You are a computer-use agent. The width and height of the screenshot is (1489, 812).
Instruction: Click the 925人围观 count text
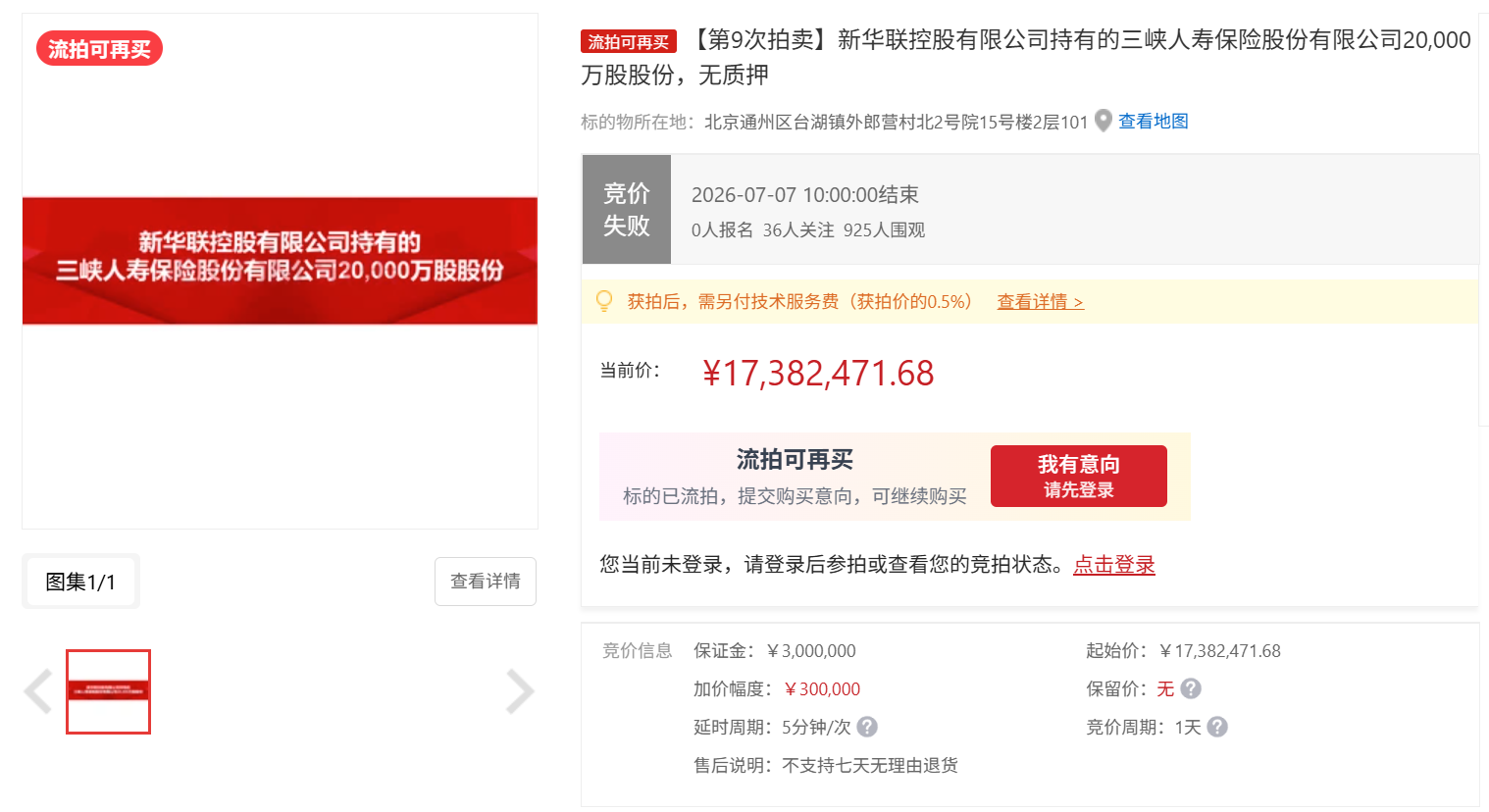884,229
